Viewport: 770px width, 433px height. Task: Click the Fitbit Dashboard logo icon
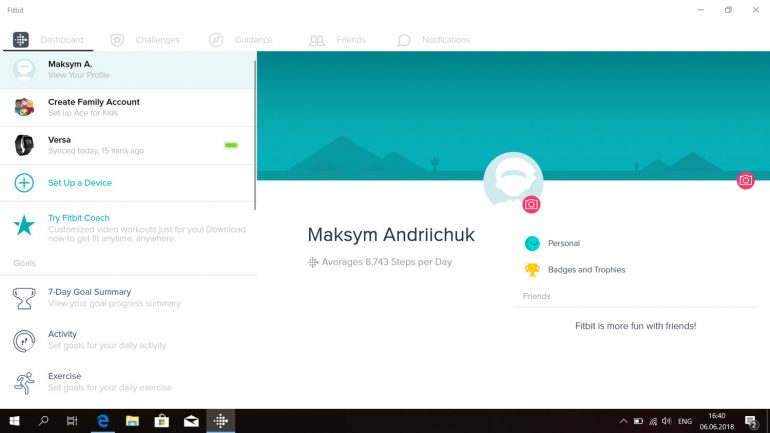21,40
